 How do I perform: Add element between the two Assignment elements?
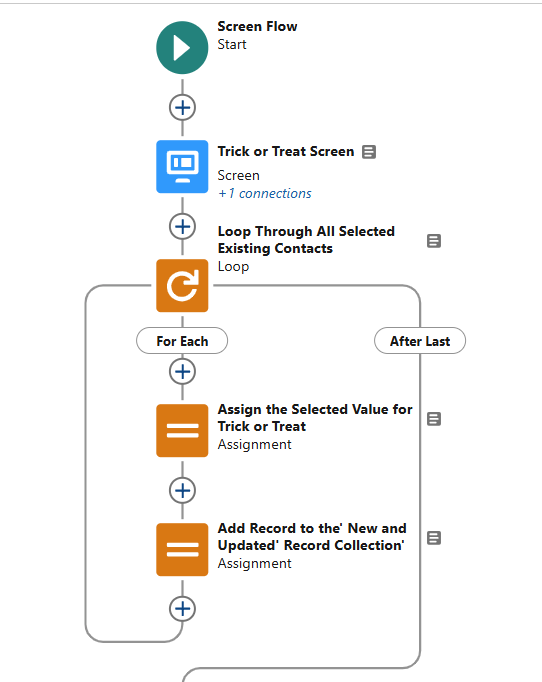tap(182, 491)
